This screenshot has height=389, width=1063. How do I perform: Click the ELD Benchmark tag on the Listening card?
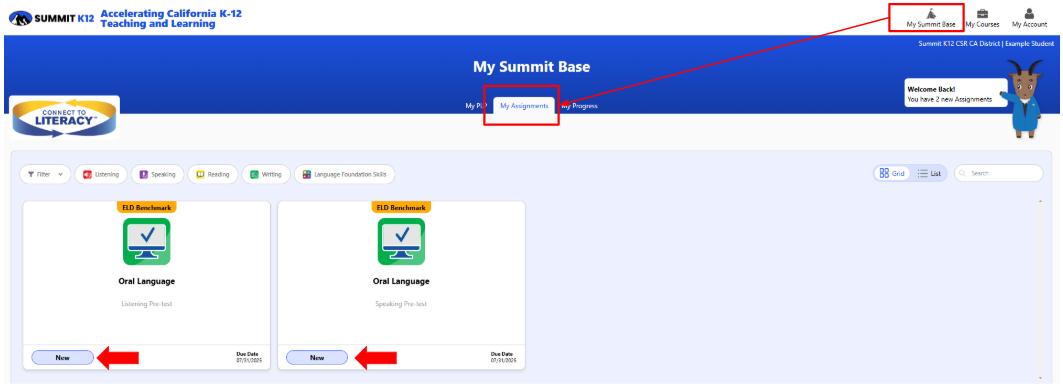coord(146,207)
